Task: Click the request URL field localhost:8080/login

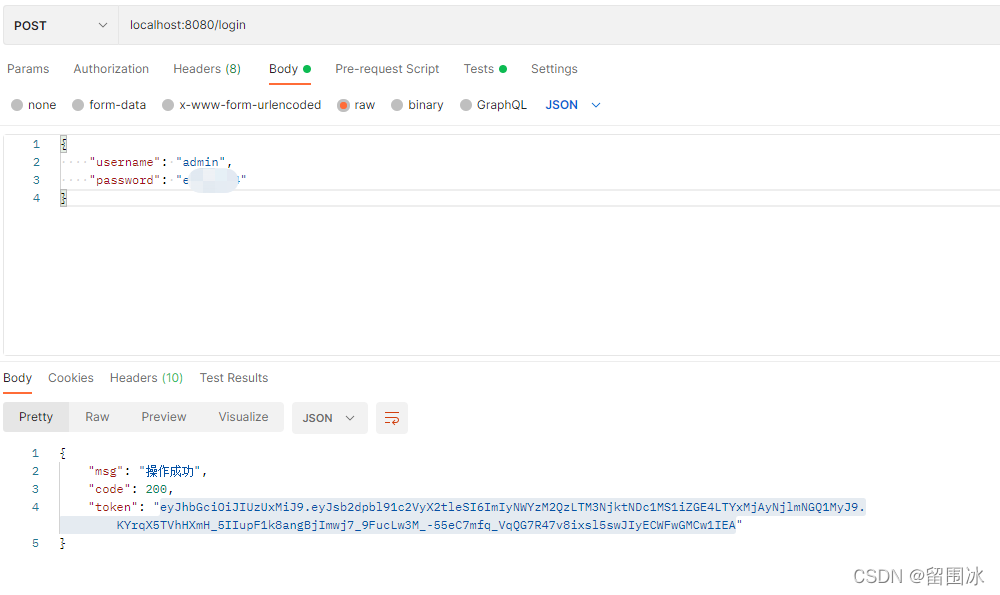Action: [x=559, y=26]
